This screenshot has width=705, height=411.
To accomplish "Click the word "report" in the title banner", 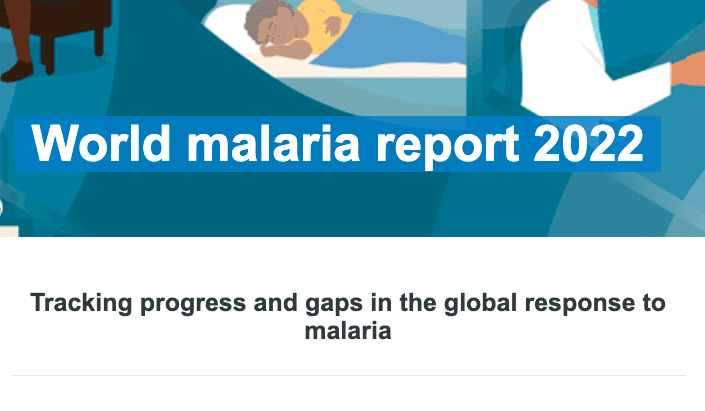I will pos(447,146).
